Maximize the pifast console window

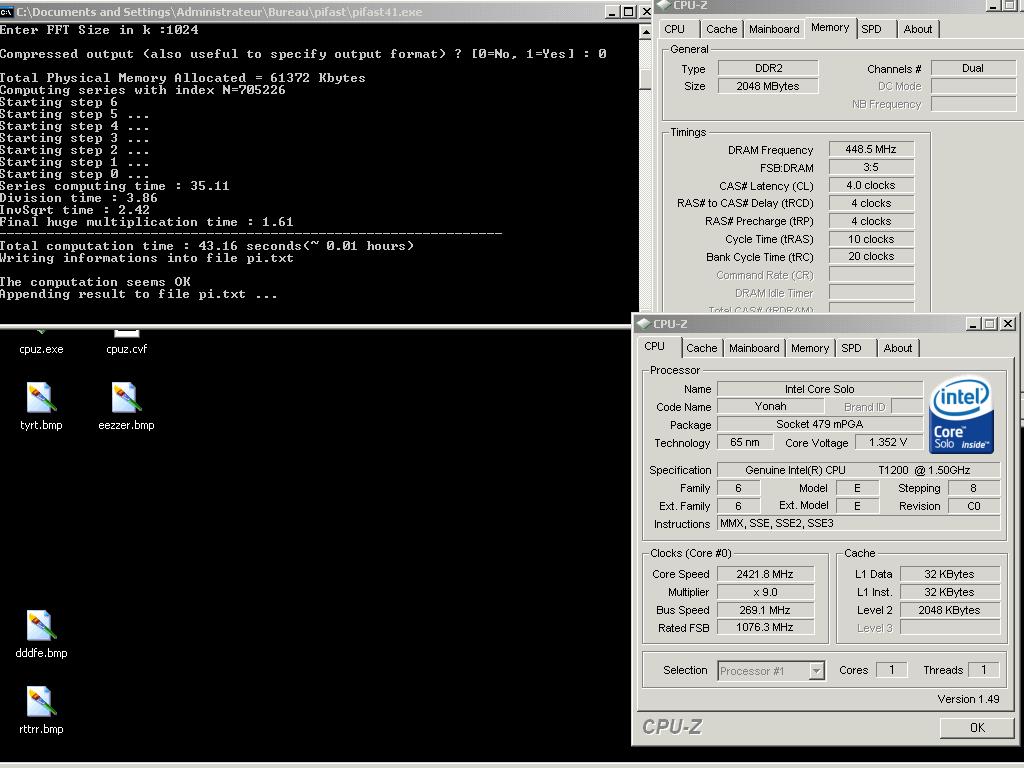point(628,11)
